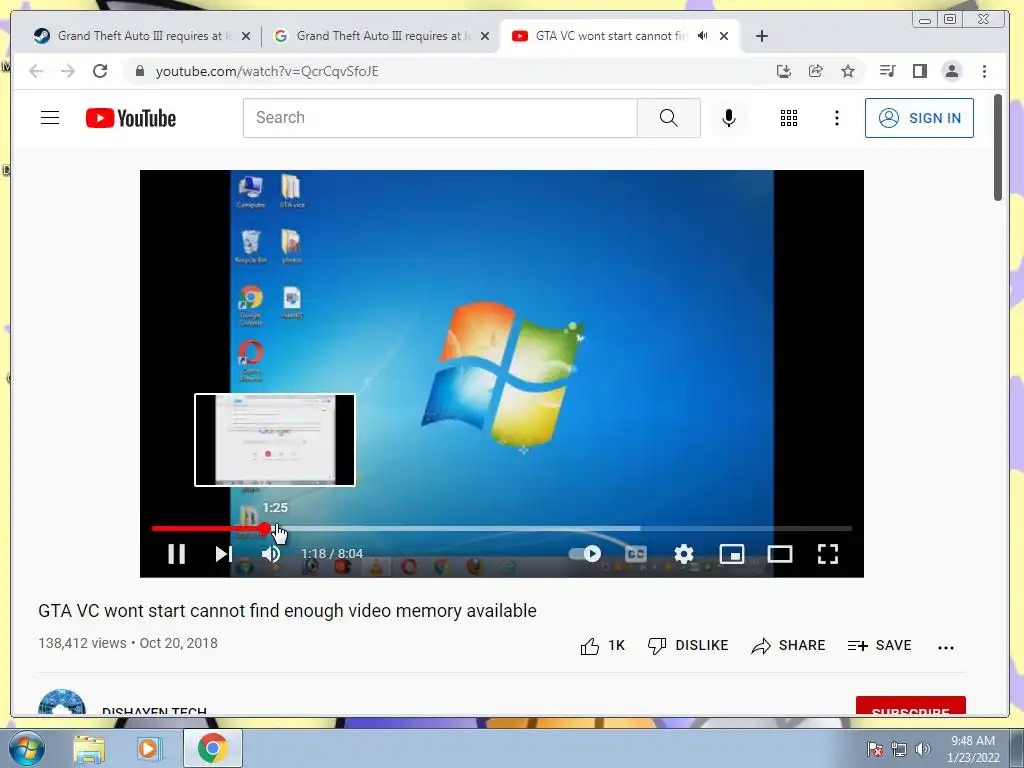The image size is (1024, 768).
Task: Click the page vertical scrollbar
Action: 998,148
